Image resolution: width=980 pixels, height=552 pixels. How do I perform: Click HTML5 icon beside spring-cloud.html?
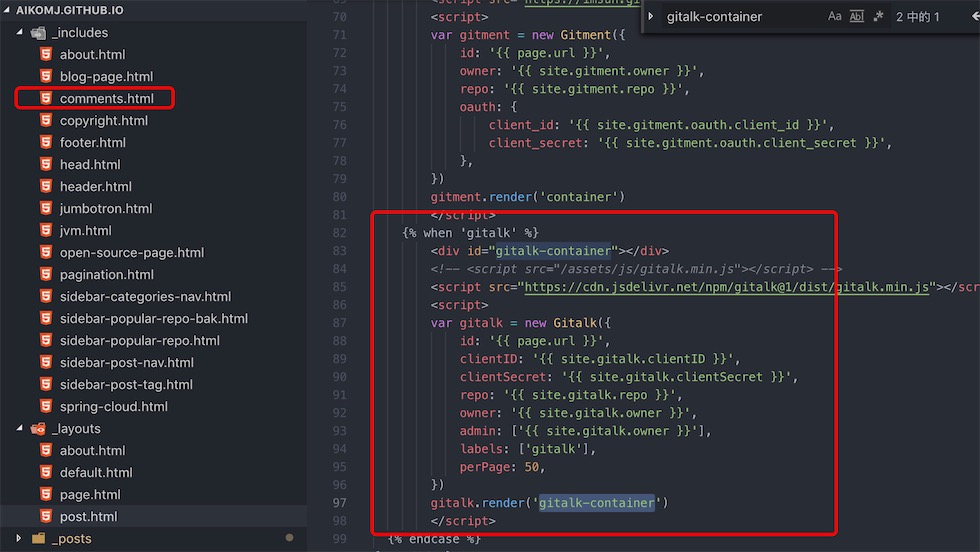46,406
